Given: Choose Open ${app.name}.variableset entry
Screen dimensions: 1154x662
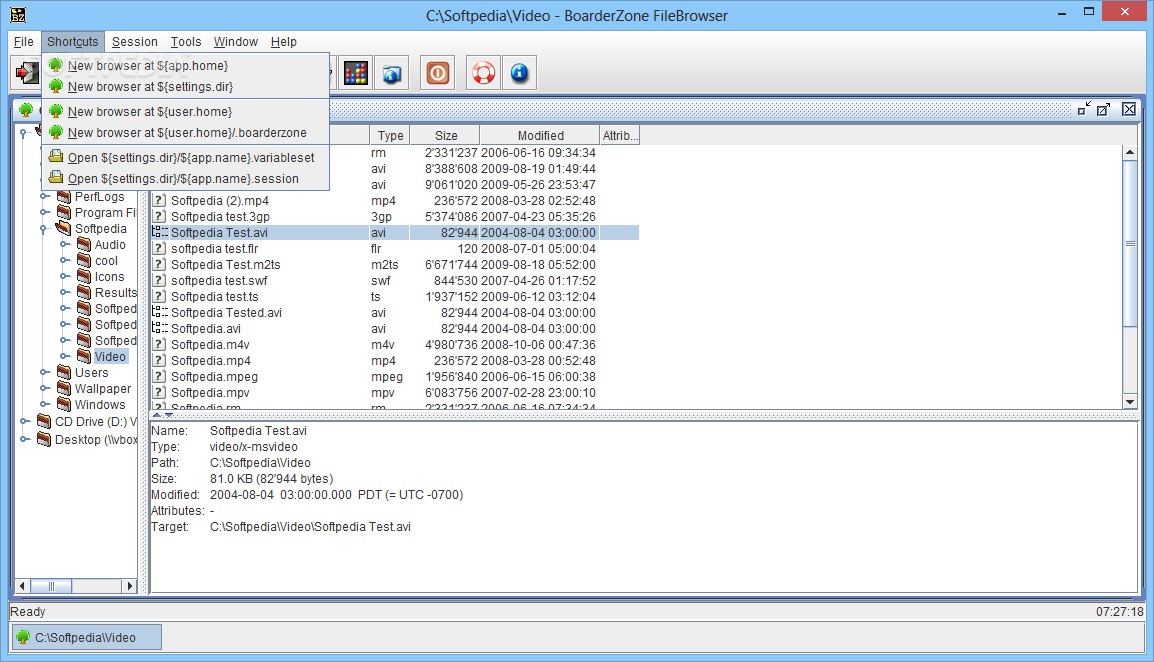Looking at the screenshot, I should (185, 158).
